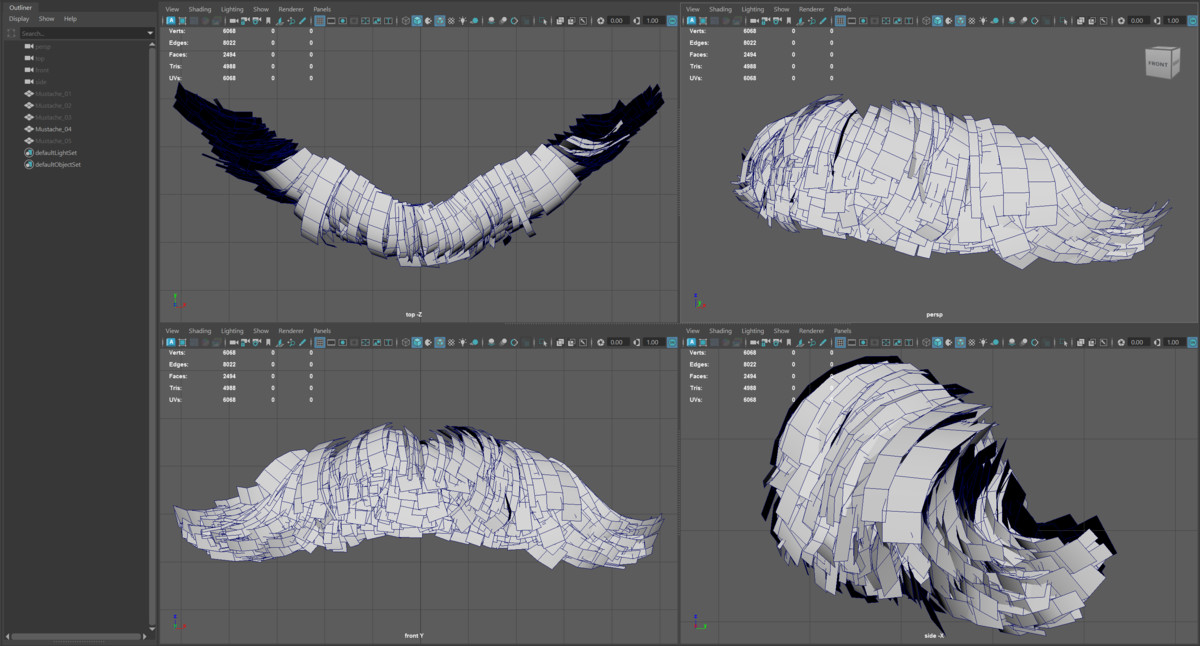Select smooth shade all in side-X panel

[x=937, y=342]
